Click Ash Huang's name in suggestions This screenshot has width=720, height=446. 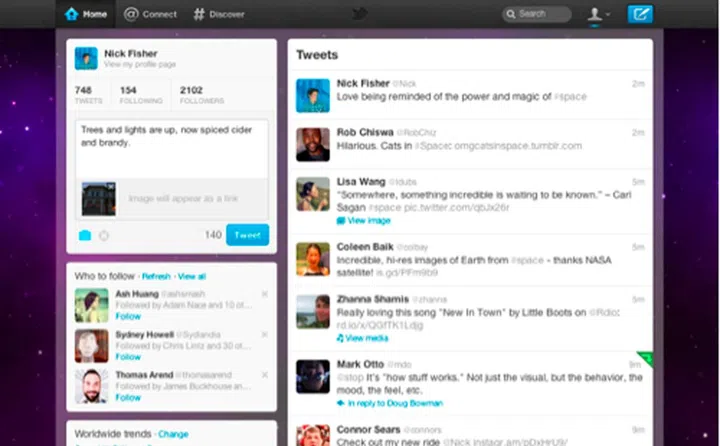click(137, 294)
